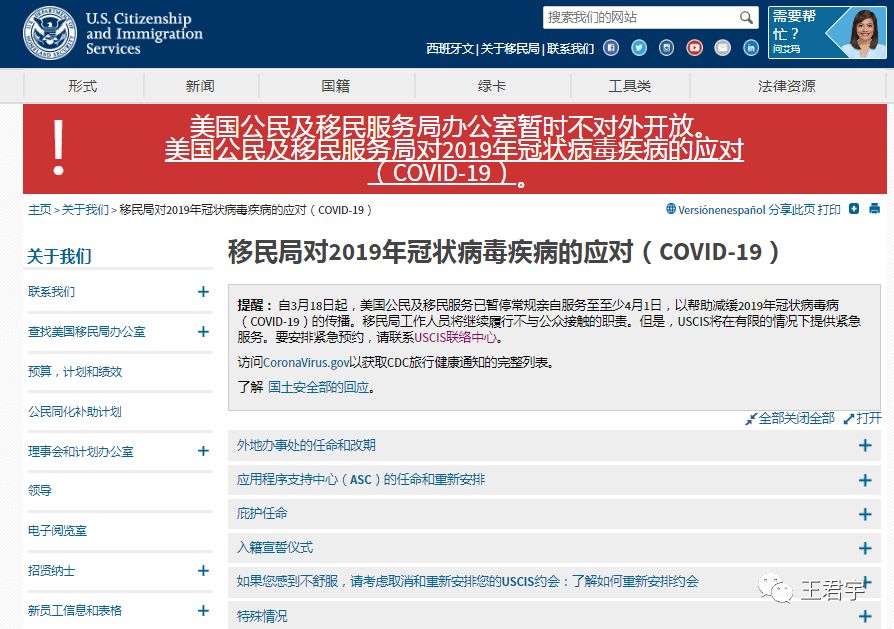894x629 pixels.
Task: Open the LinkedIn social icon
Action: pos(751,48)
